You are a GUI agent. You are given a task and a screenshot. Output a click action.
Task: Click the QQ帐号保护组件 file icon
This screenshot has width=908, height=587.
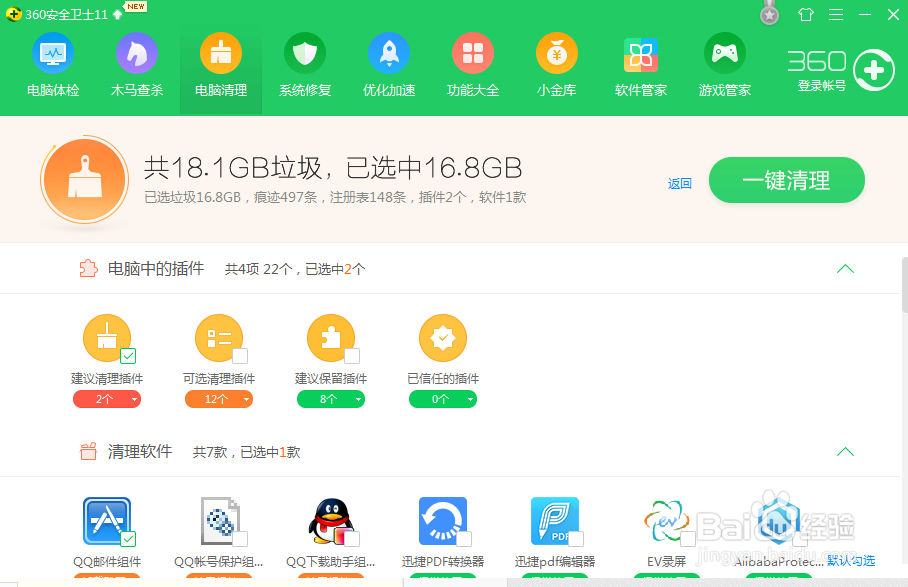(219, 521)
